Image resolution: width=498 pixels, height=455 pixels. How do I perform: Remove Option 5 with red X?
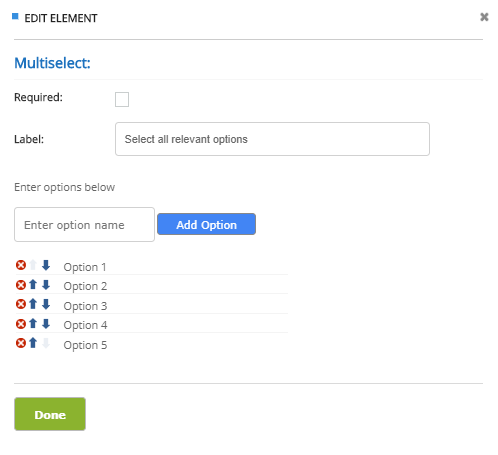coord(21,343)
